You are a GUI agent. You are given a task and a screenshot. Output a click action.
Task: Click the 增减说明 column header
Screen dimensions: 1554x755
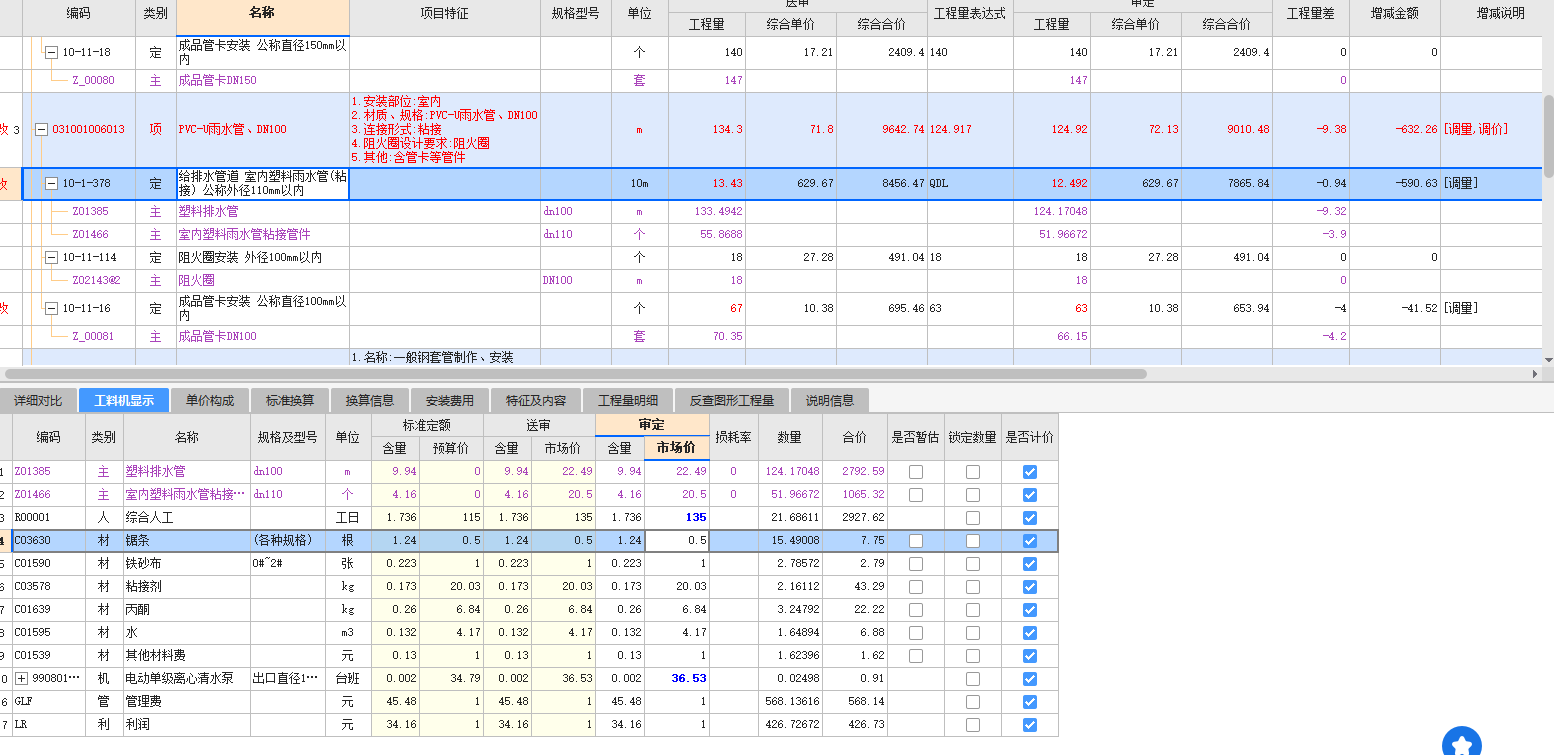pos(1498,14)
